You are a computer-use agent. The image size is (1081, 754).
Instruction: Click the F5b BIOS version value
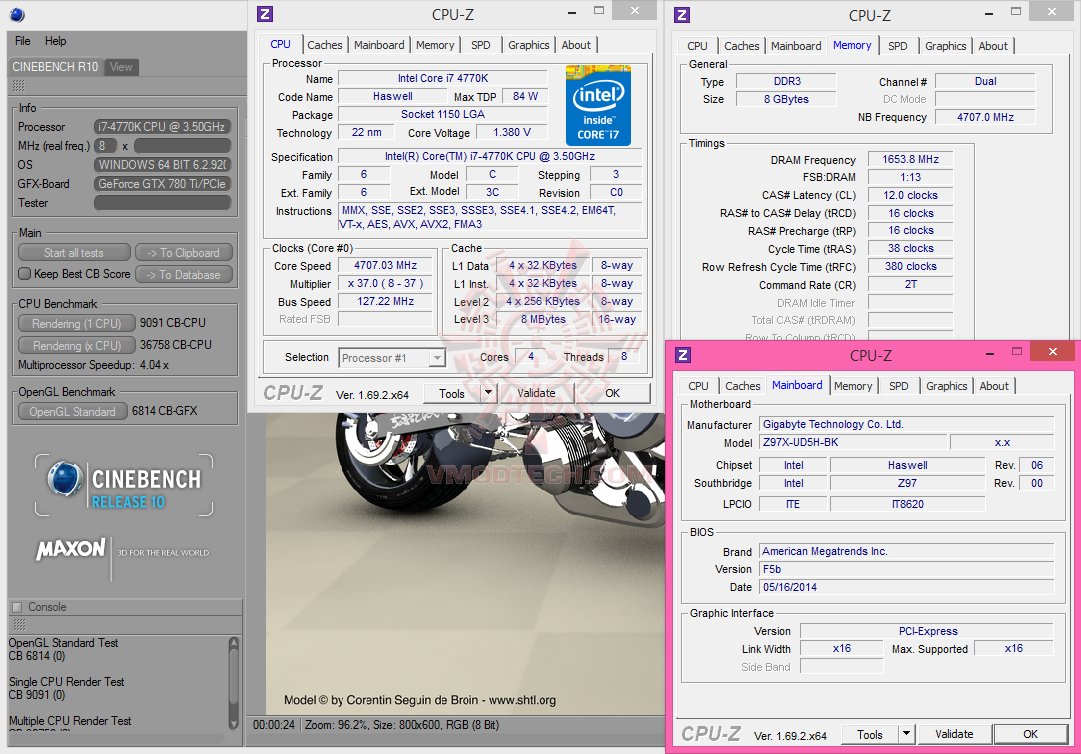click(907, 569)
